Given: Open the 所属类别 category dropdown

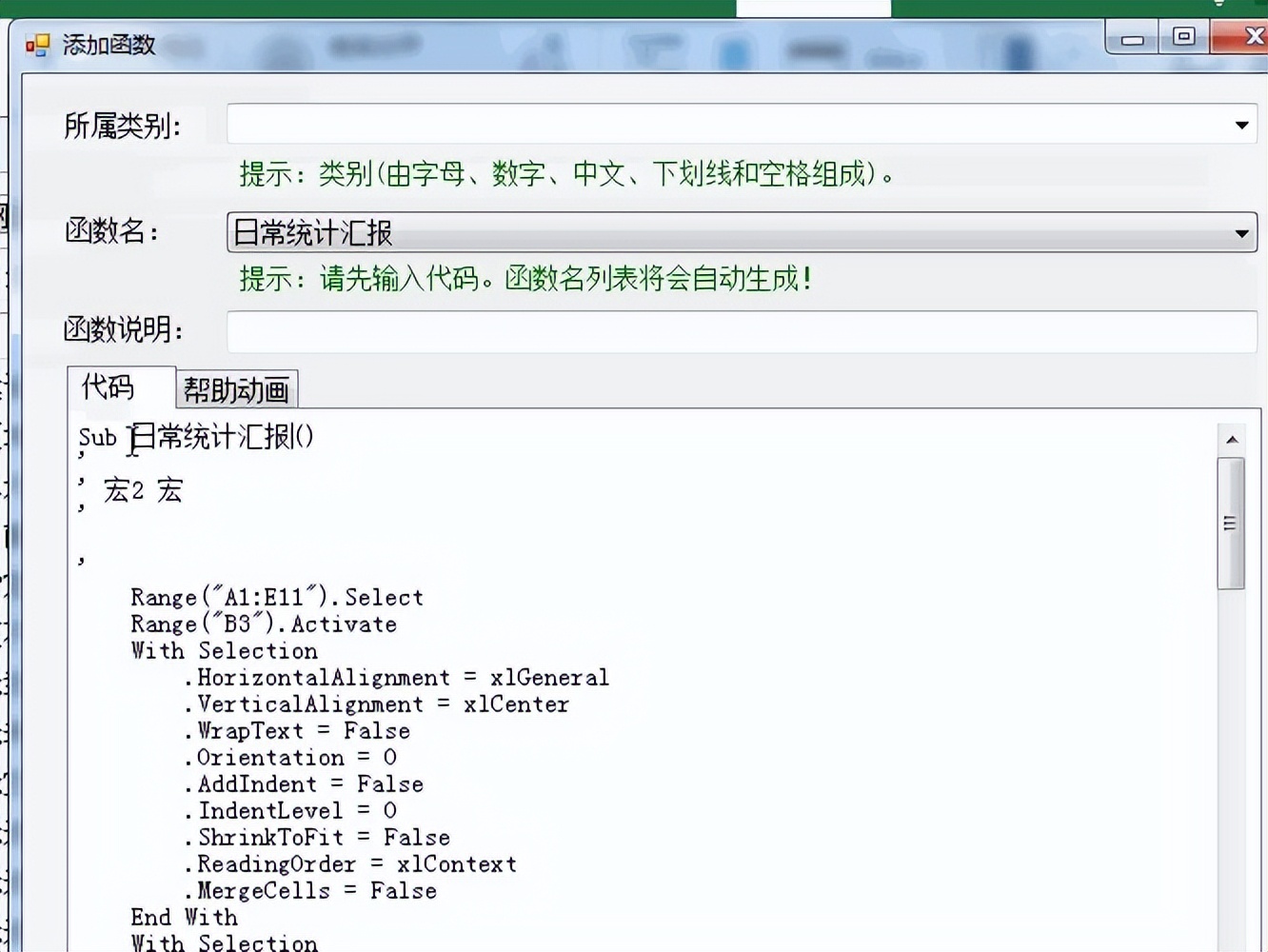Looking at the screenshot, I should 1240,124.
